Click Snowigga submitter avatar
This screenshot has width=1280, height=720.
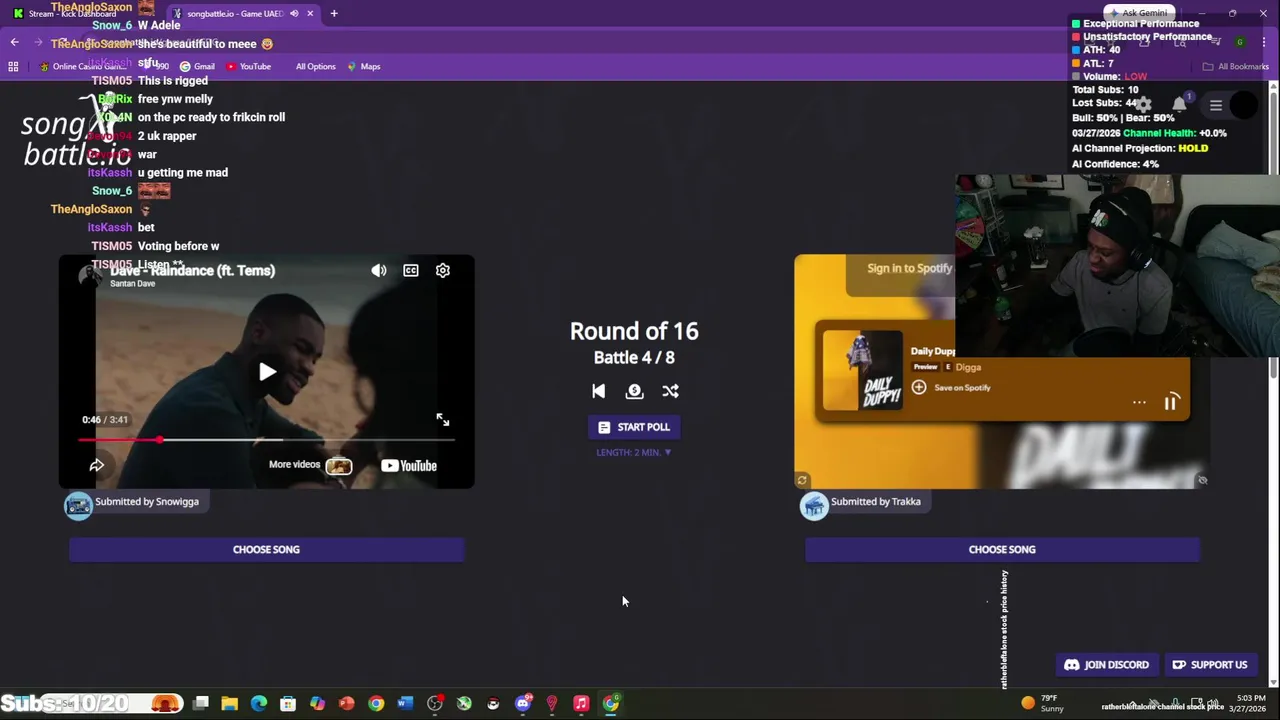[78, 506]
